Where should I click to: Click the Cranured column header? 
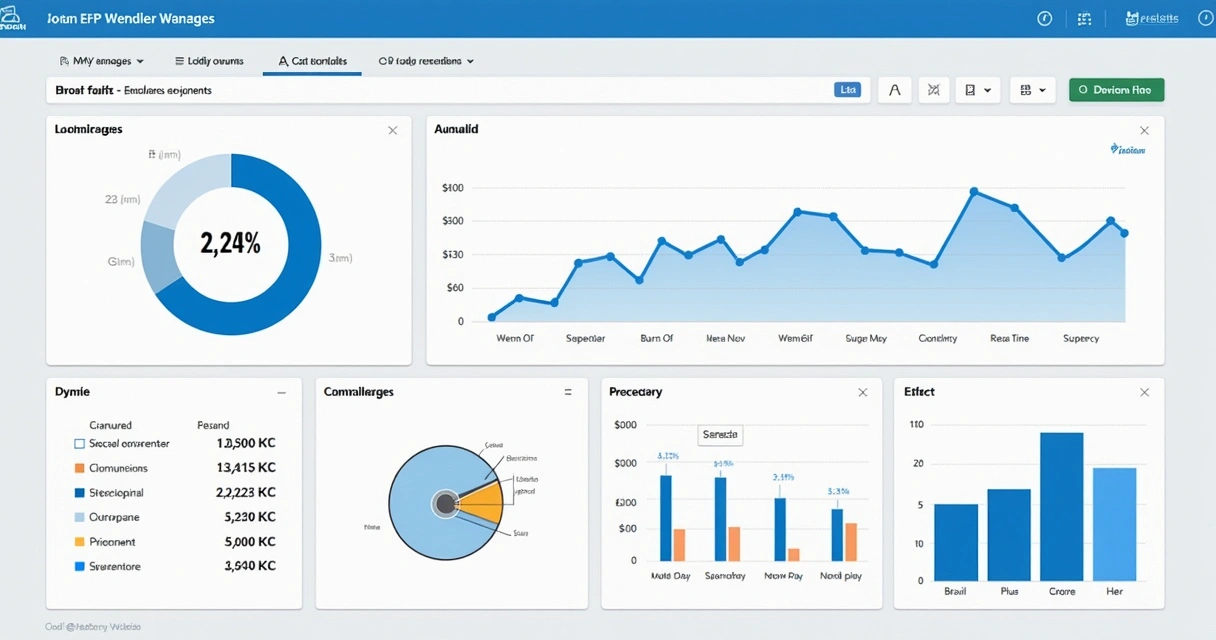coord(110,425)
